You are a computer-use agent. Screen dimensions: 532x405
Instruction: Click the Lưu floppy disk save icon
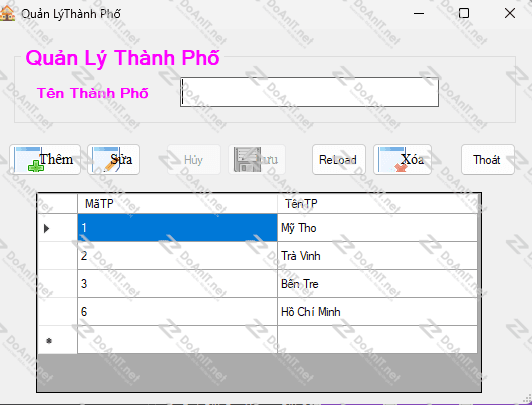click(x=248, y=159)
